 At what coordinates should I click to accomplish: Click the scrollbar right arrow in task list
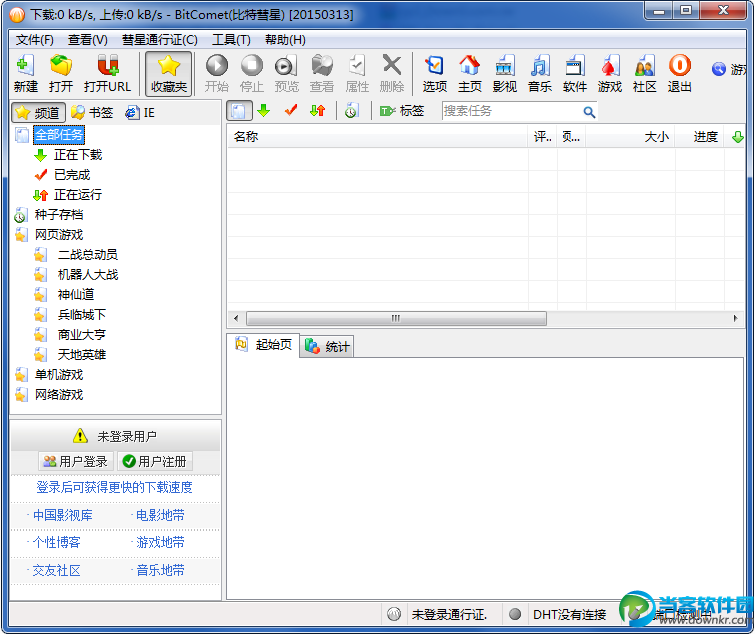click(x=735, y=318)
